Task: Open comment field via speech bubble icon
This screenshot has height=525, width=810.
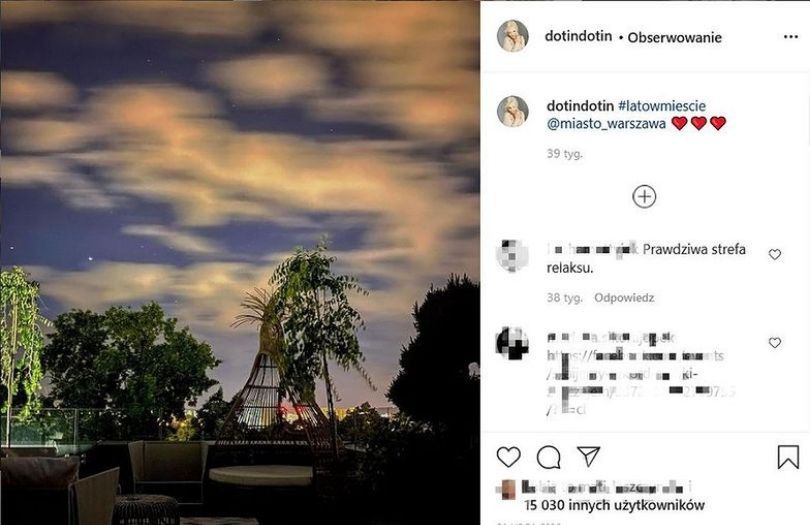Action: 548,457
